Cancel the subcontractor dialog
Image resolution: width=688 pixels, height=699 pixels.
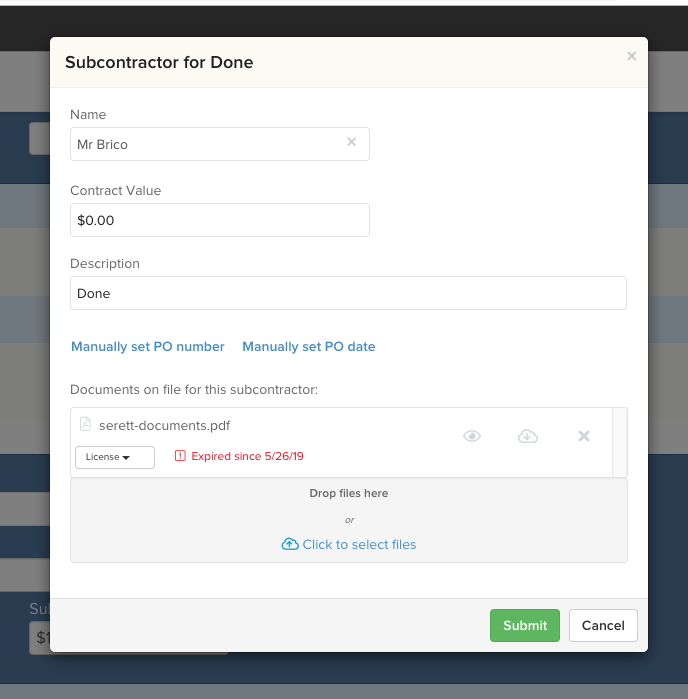coord(603,625)
